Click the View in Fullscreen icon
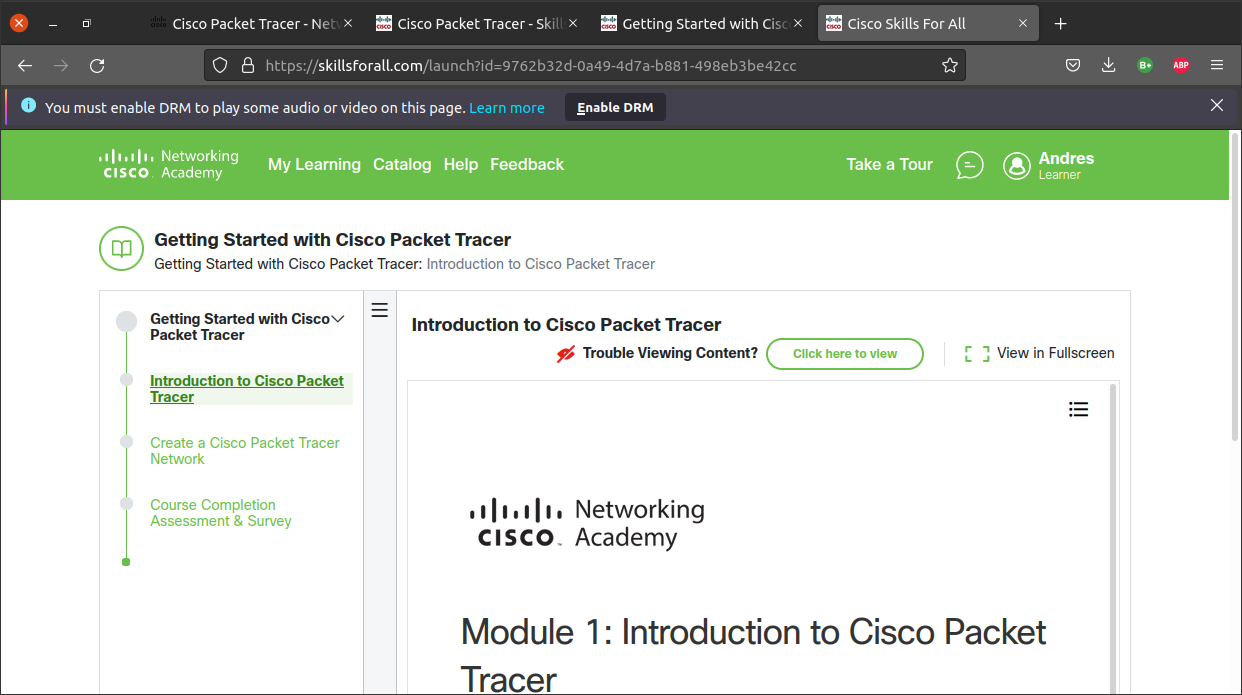Viewport: 1242px width, 695px height. (976, 353)
